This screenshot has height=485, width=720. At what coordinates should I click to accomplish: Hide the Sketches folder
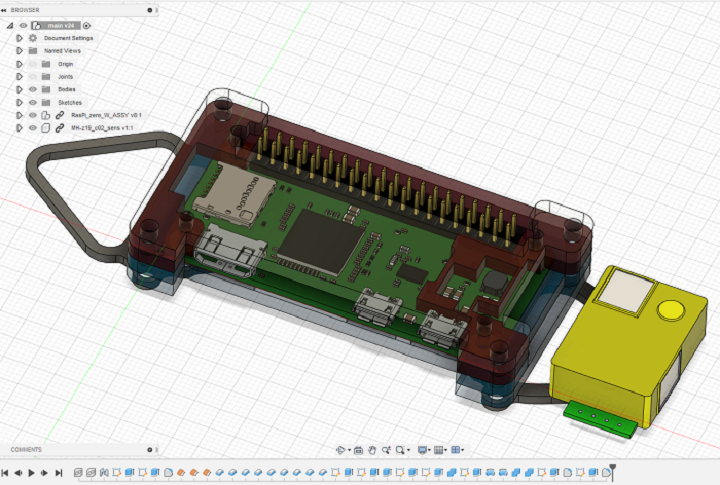coord(33,102)
